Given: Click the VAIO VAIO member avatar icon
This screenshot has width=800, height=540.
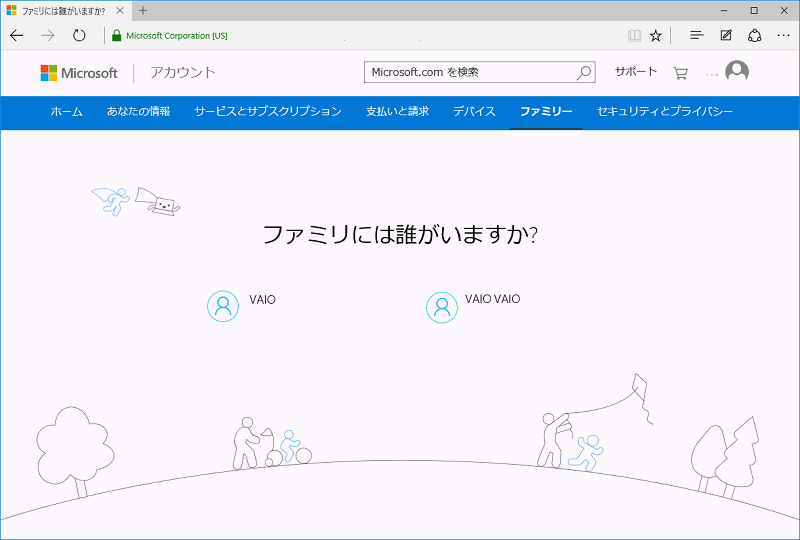Looking at the screenshot, I should pos(442,307).
